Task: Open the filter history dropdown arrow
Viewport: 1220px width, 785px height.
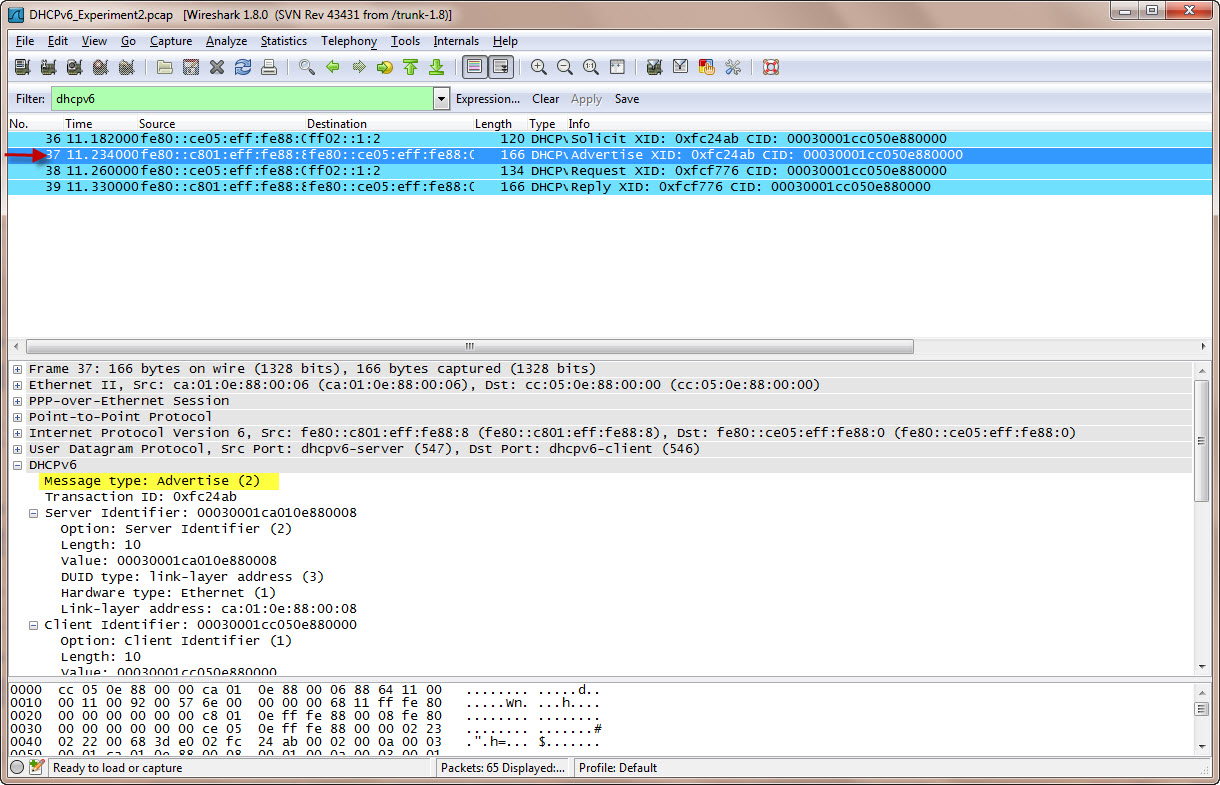Action: tap(441, 99)
